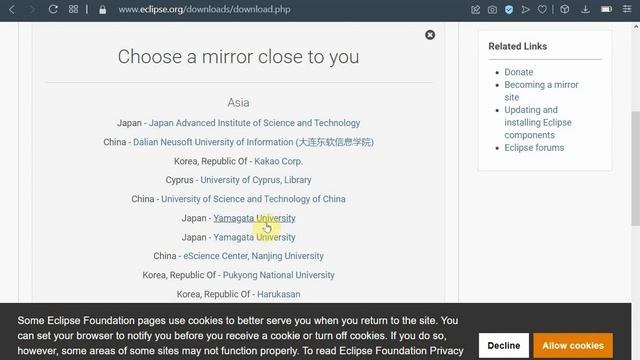Click the Allow cookies button
The height and width of the screenshot is (360, 640).
[x=573, y=346]
